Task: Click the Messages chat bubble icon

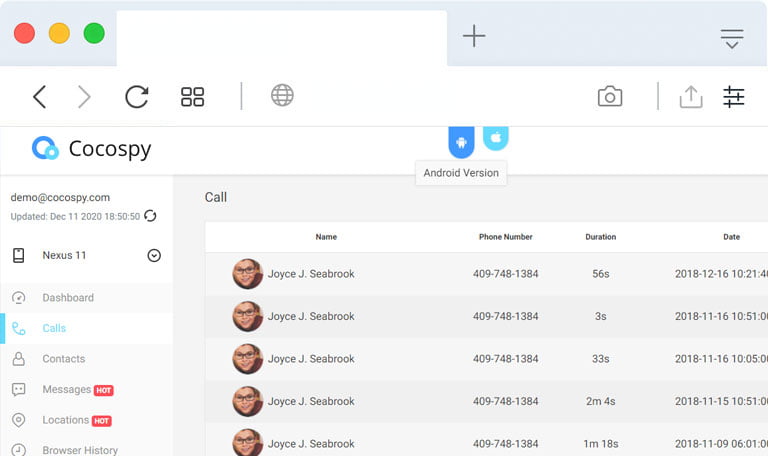Action: click(x=19, y=389)
